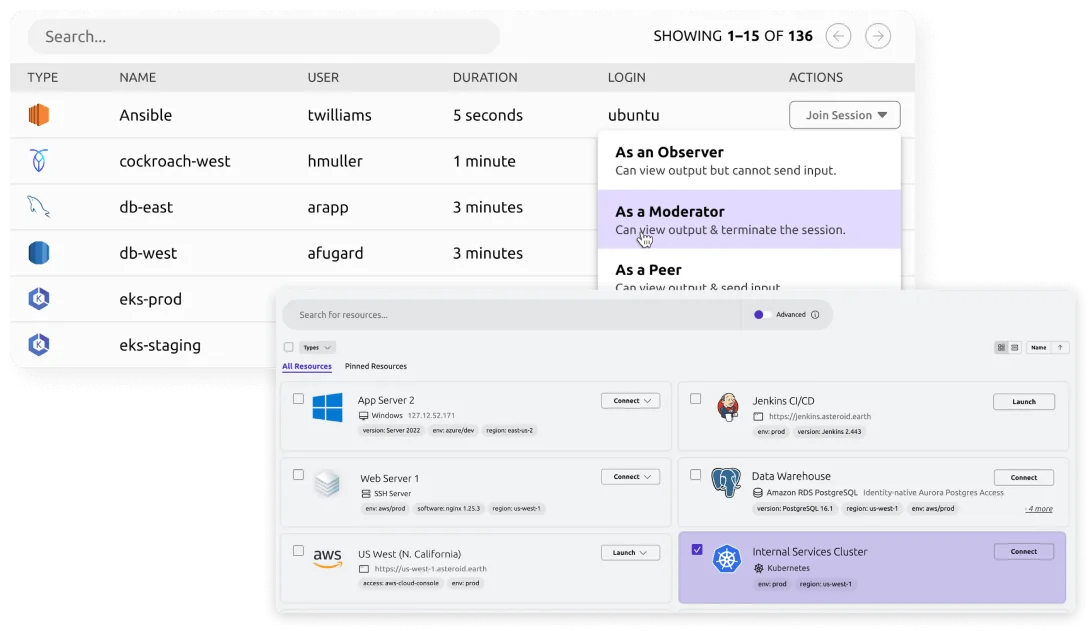This screenshot has width=1090, height=631.
Task: Click the cockroach-west database icon
Action: click(x=39, y=161)
